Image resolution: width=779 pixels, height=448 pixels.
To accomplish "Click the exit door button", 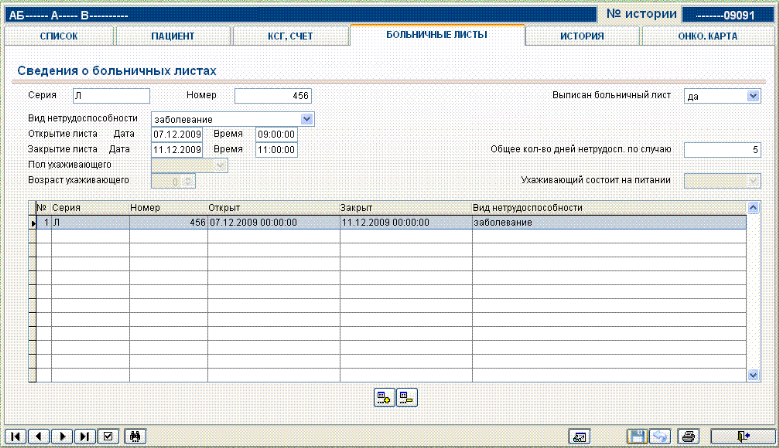I will pyautogui.click(x=741, y=436).
